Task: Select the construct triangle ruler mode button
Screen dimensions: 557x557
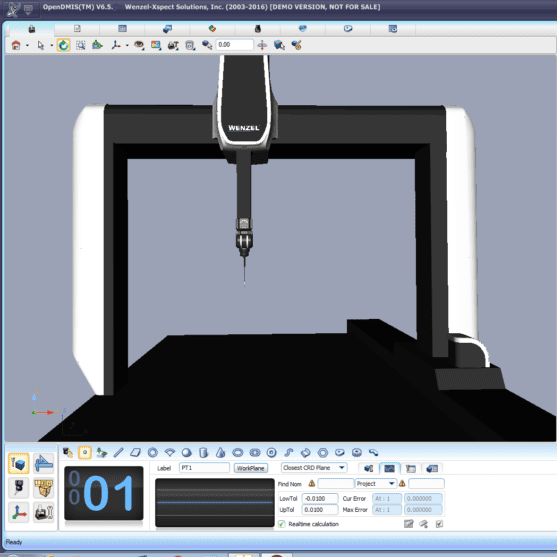Action: click(44, 464)
